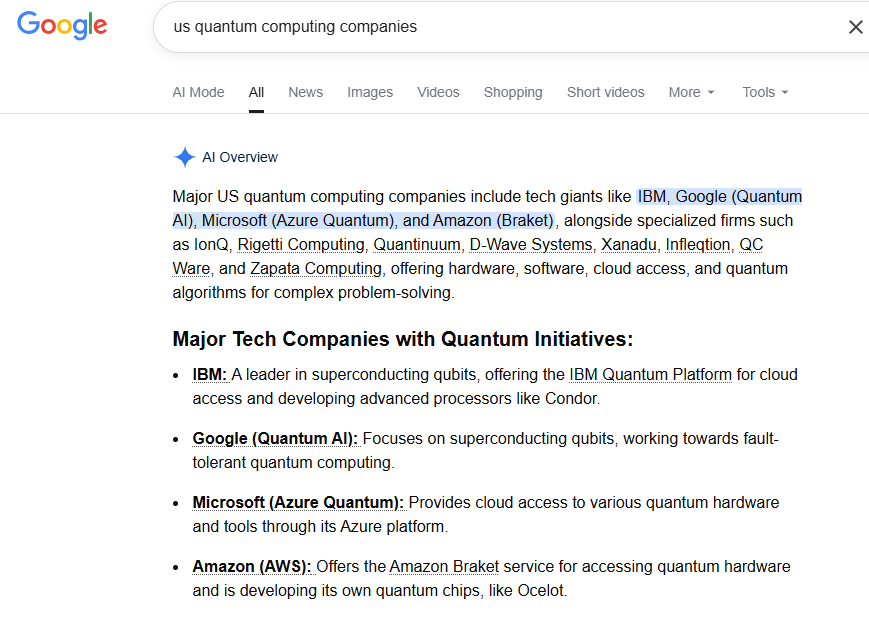This screenshot has width=869, height=621.
Task: Select the Short videos tab
Action: [605, 92]
